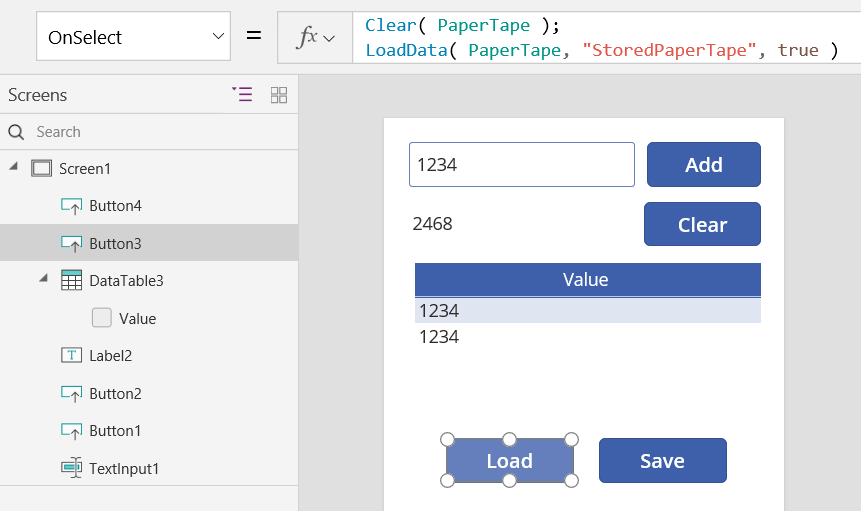Click the Screen1 screen icon
861x511 pixels.
(41, 168)
